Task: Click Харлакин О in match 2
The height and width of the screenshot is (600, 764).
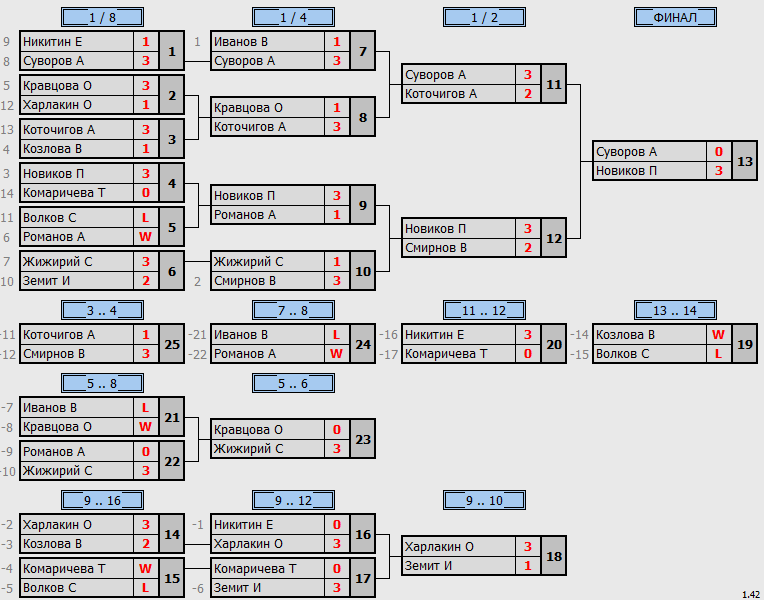Action: tap(77, 105)
